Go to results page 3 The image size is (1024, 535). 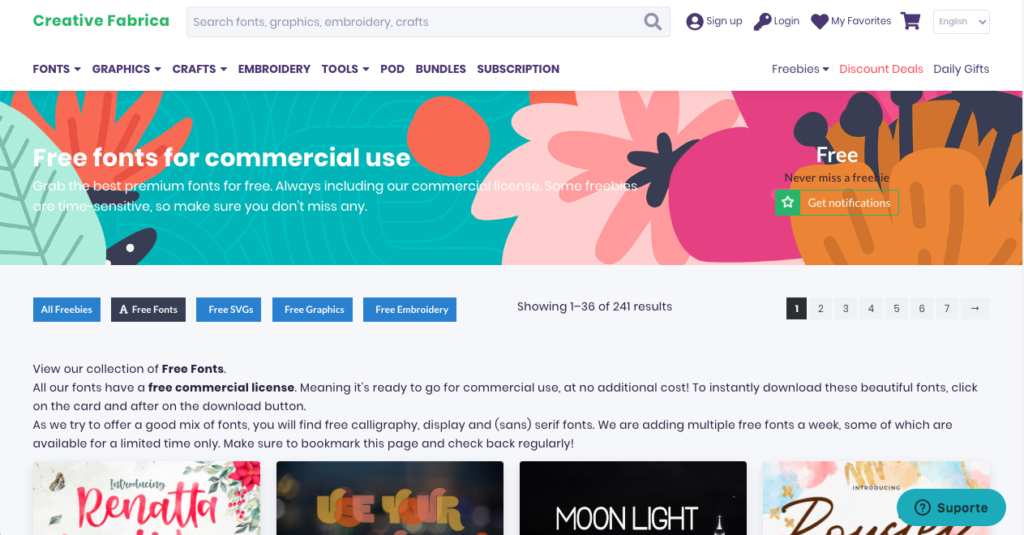846,308
